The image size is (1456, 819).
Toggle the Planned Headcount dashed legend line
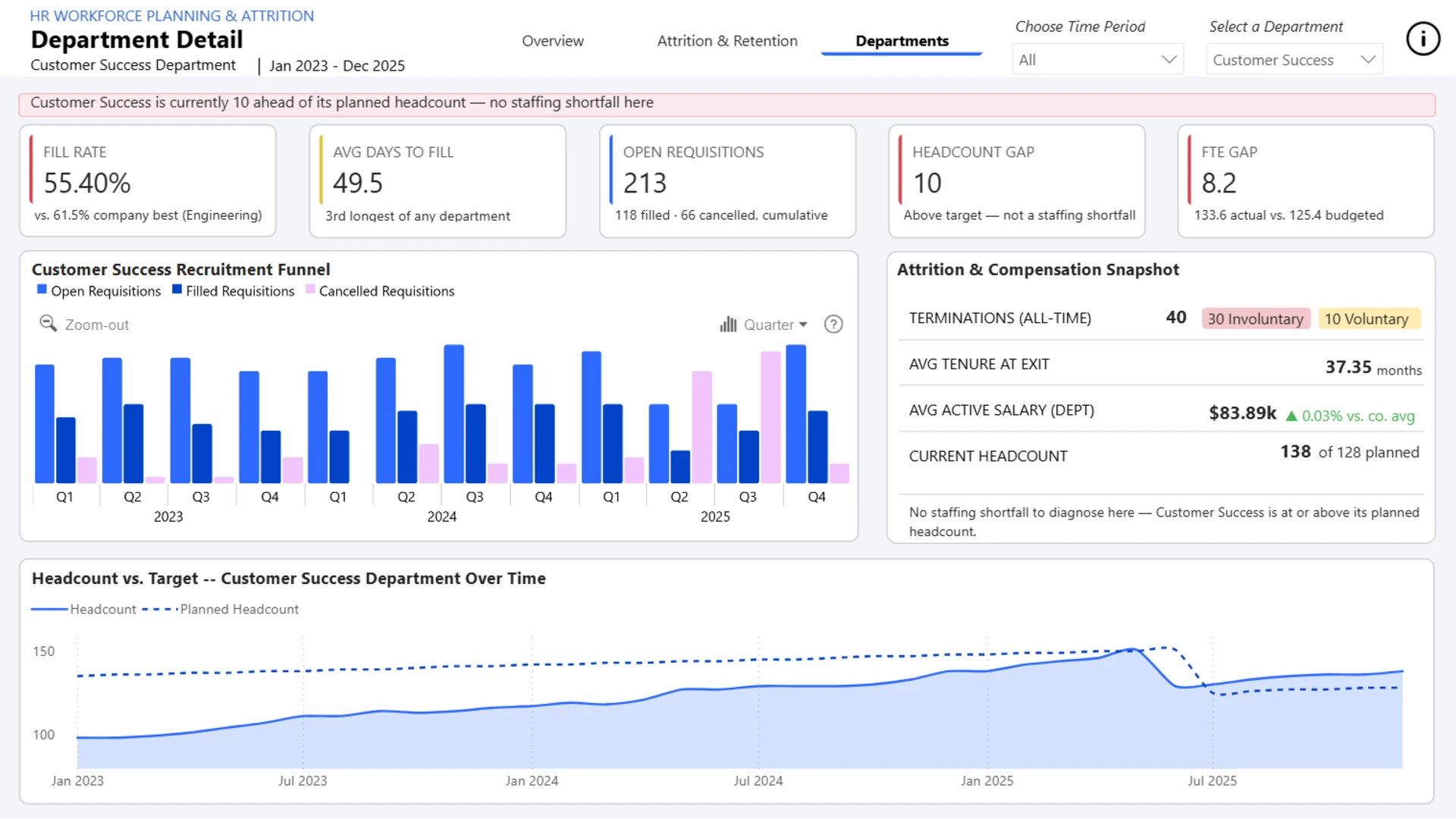(221, 609)
